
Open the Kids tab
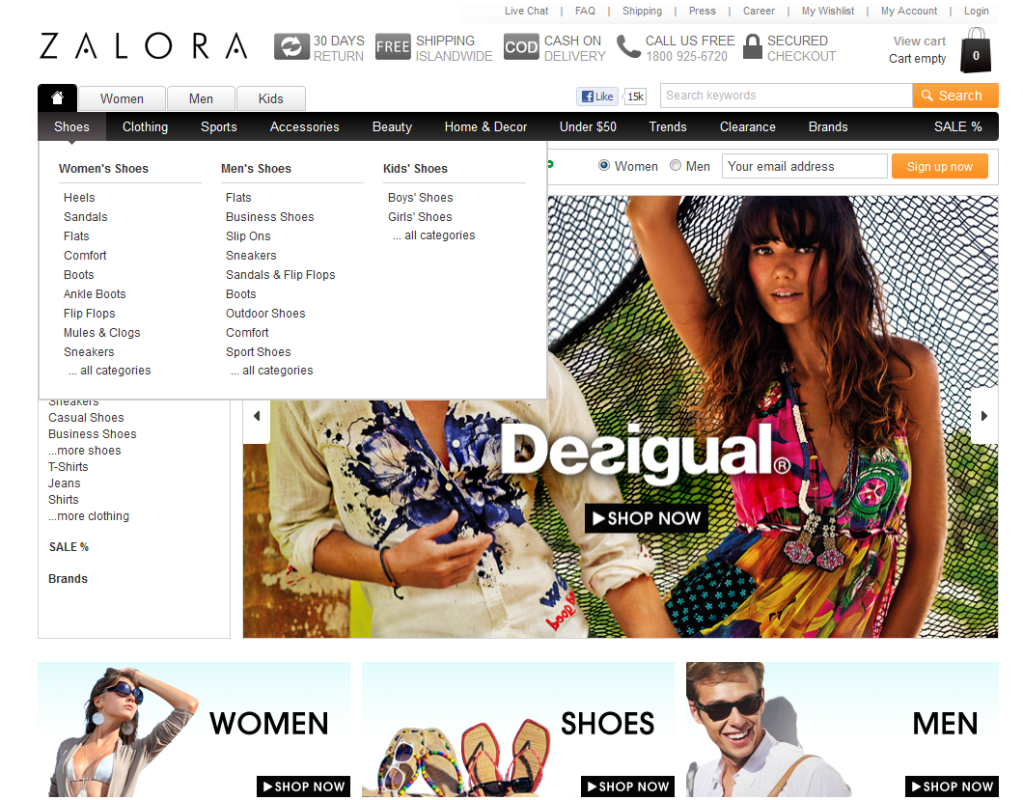tap(271, 99)
